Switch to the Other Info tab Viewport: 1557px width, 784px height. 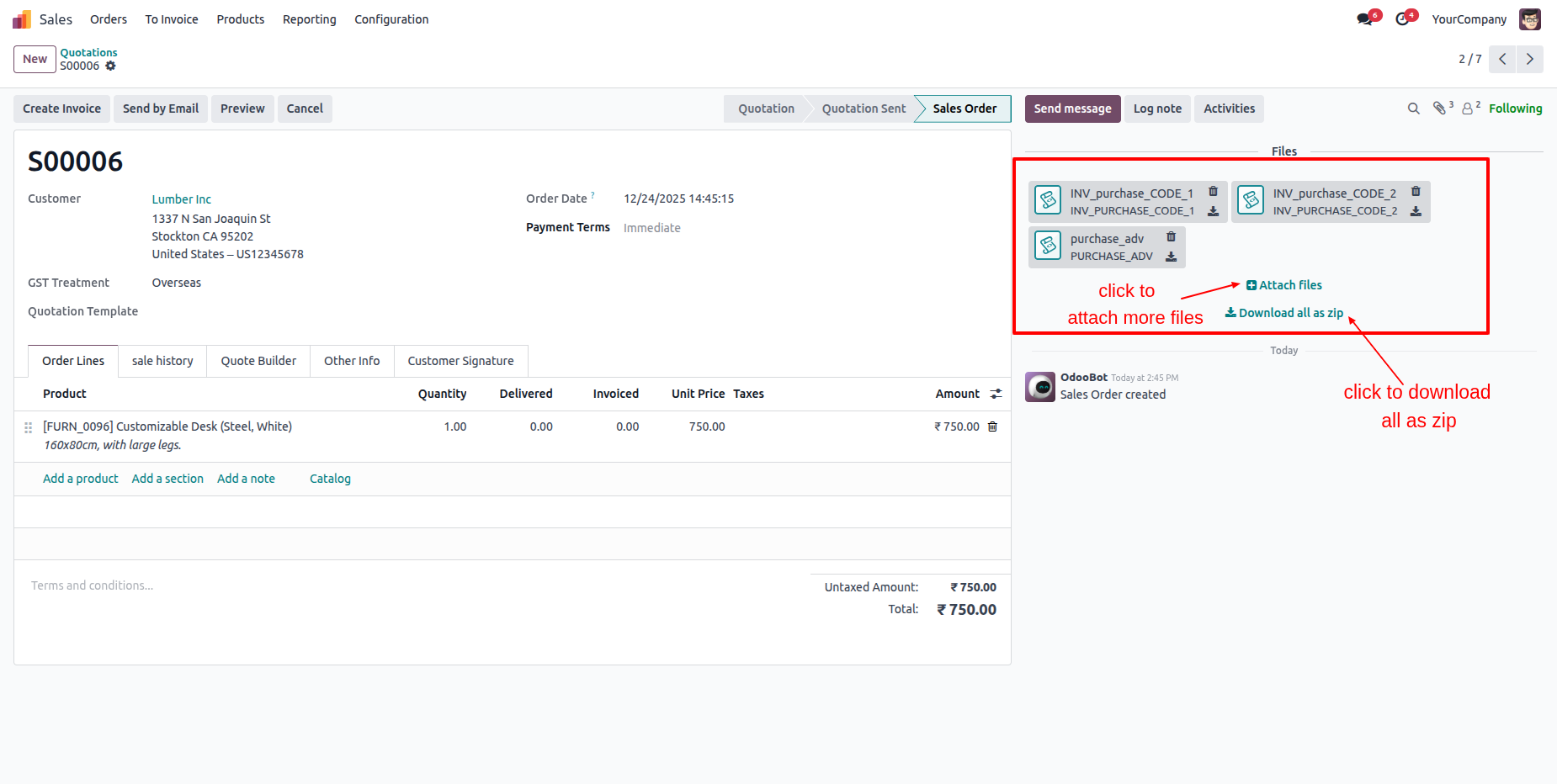click(x=352, y=361)
